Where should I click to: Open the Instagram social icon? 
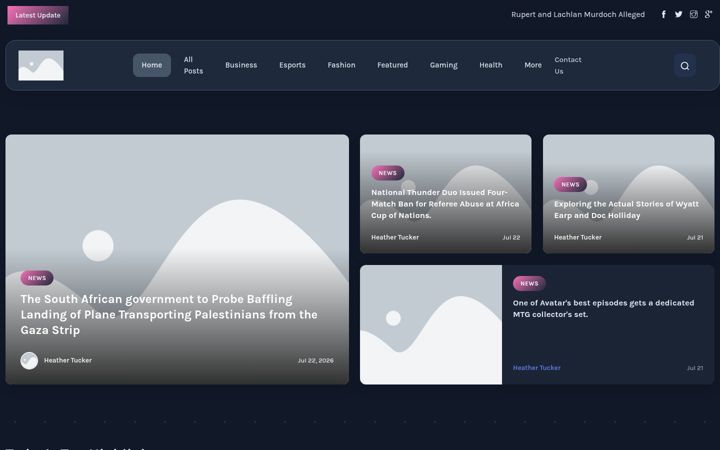(694, 14)
